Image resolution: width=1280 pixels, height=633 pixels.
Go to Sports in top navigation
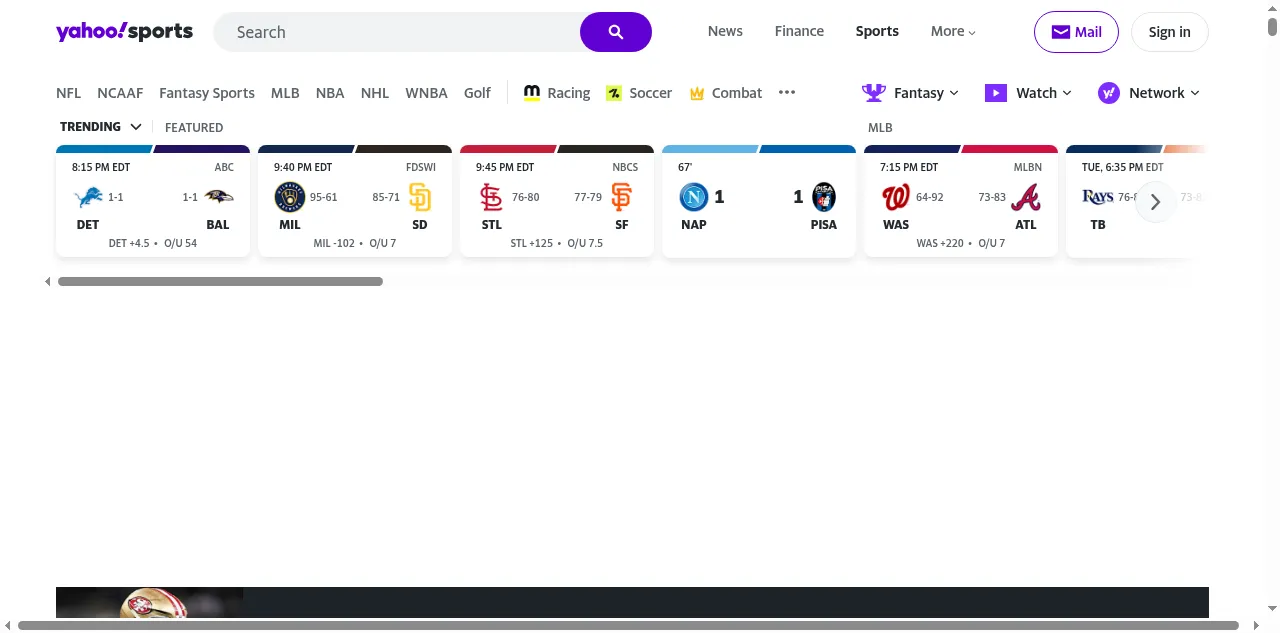pos(877,31)
